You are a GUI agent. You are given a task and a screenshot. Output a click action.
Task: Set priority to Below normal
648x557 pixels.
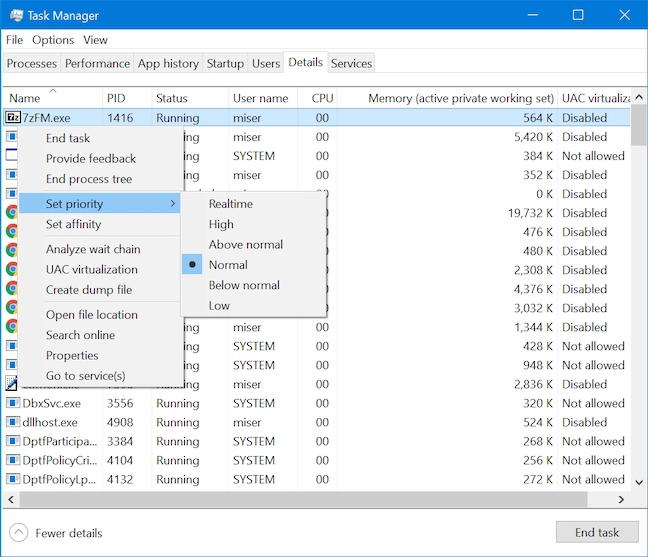click(244, 285)
